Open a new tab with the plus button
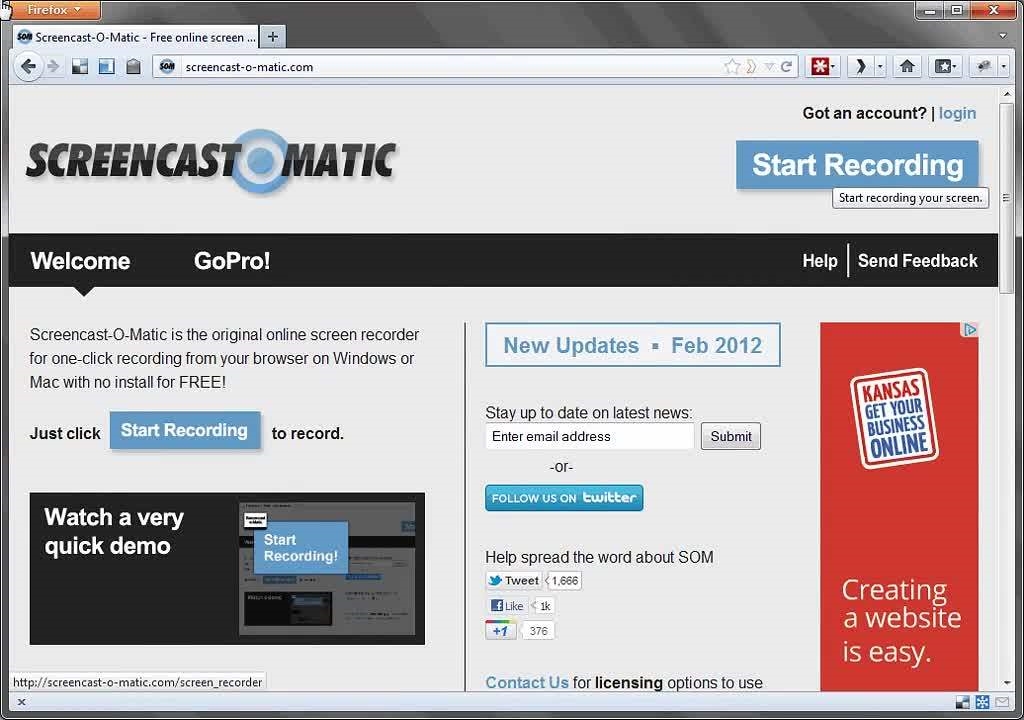Image resolution: width=1024 pixels, height=720 pixels. (273, 37)
